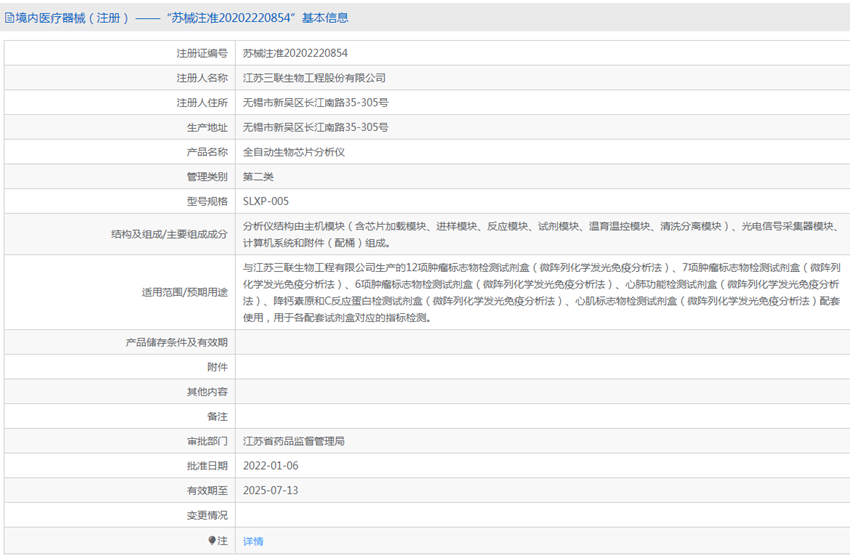Image resolution: width=850 pixels, height=555 pixels.
Task: Click the 产品名称 label
Action: tap(207, 152)
